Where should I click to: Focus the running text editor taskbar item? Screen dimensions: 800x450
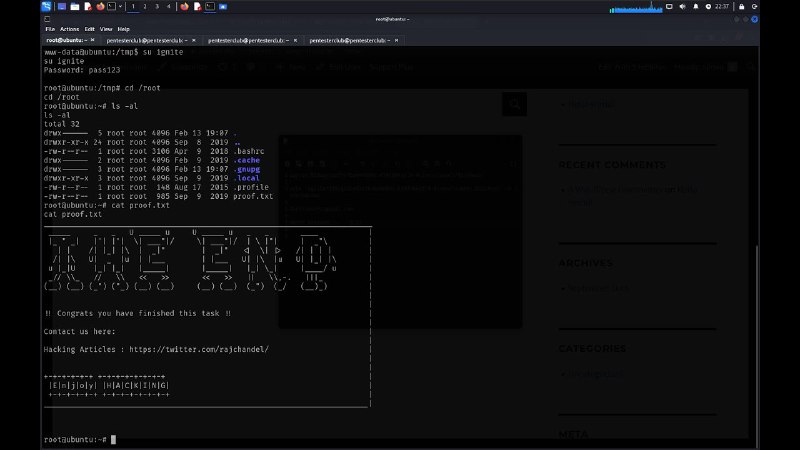[x=197, y=7]
